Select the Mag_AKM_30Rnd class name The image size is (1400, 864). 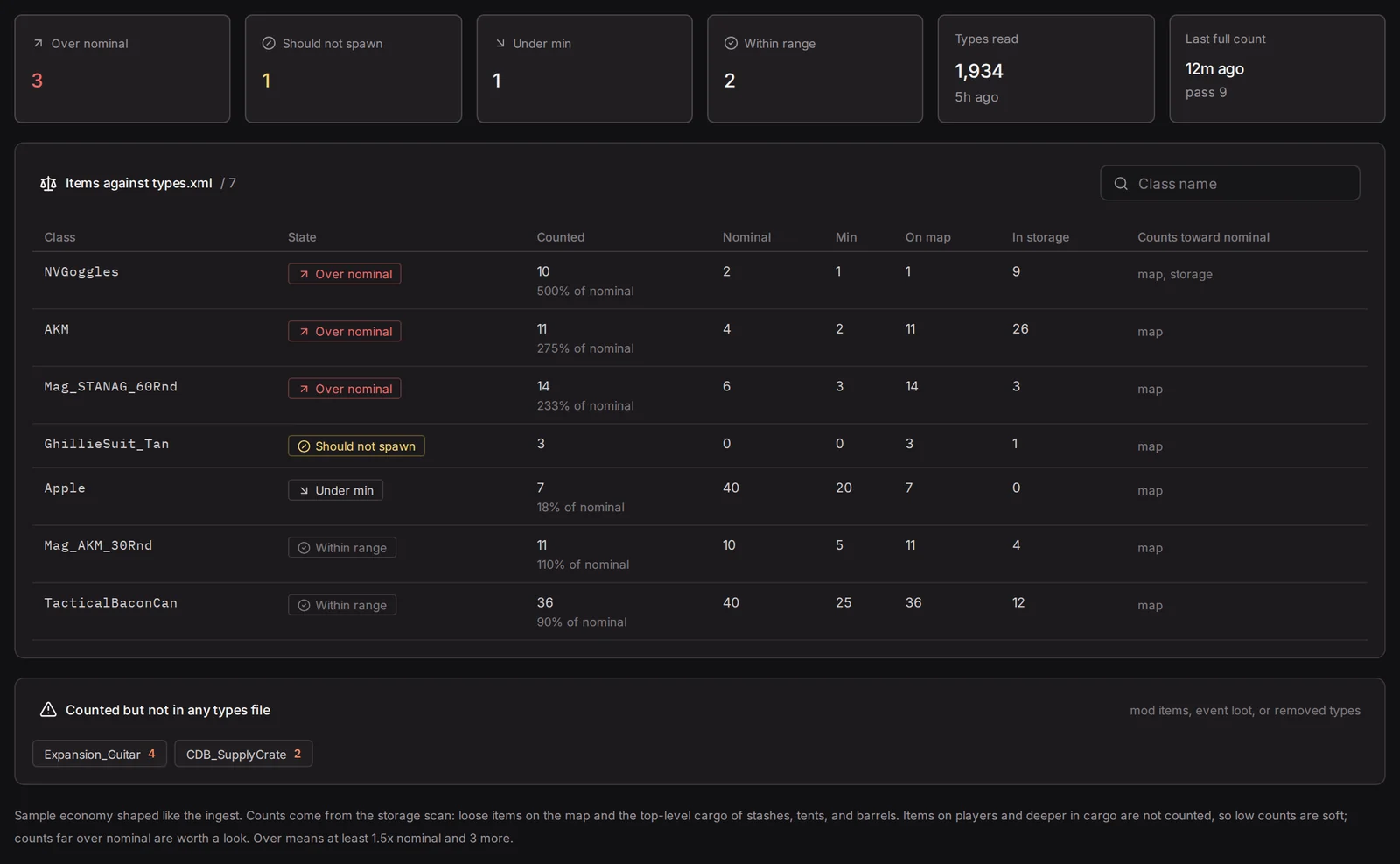98,545
